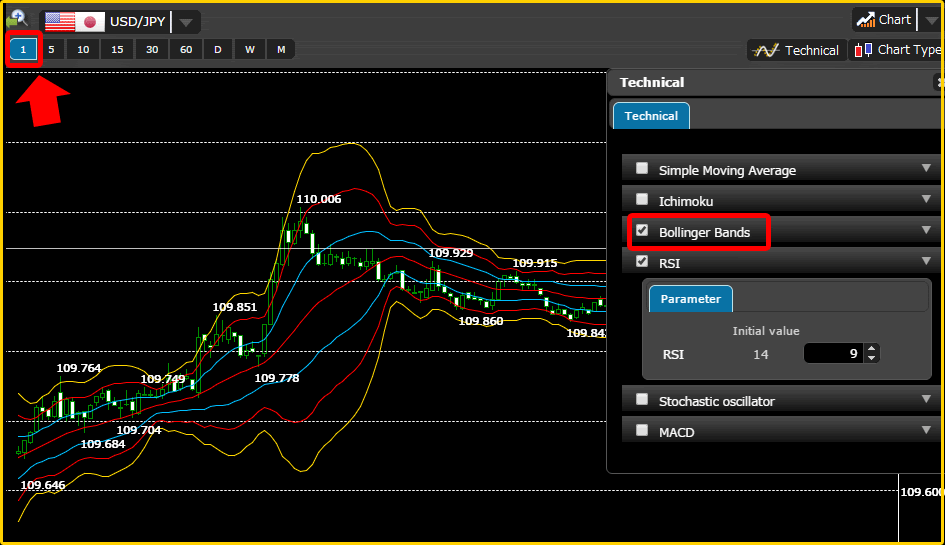This screenshot has height=545, width=945.
Task: Increase the RSI period with up stepper
Action: 871,348
